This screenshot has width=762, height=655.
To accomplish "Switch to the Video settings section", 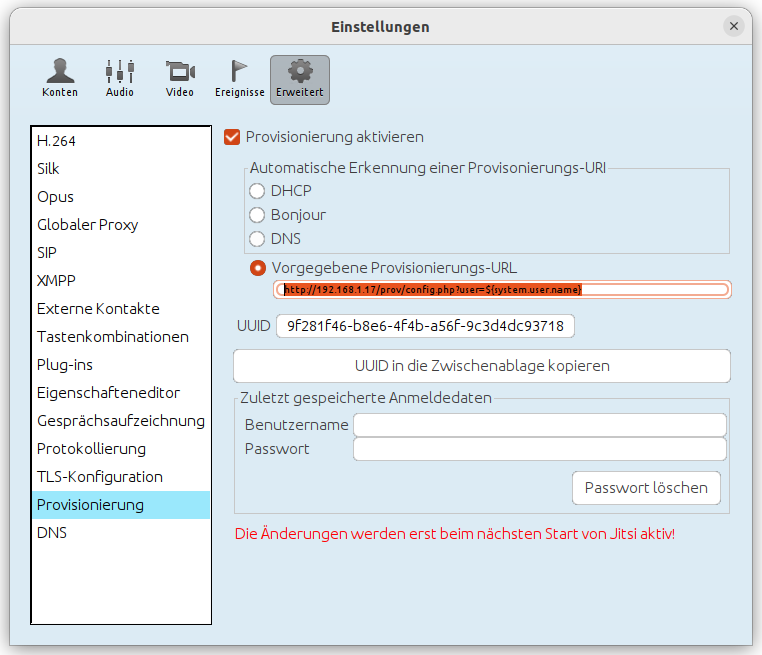I will [180, 78].
